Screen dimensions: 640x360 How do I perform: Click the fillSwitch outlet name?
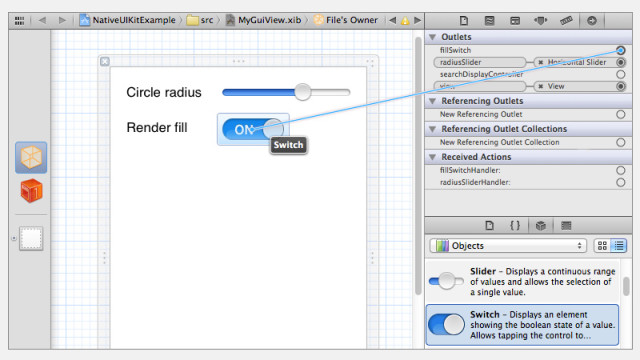tap(456, 50)
